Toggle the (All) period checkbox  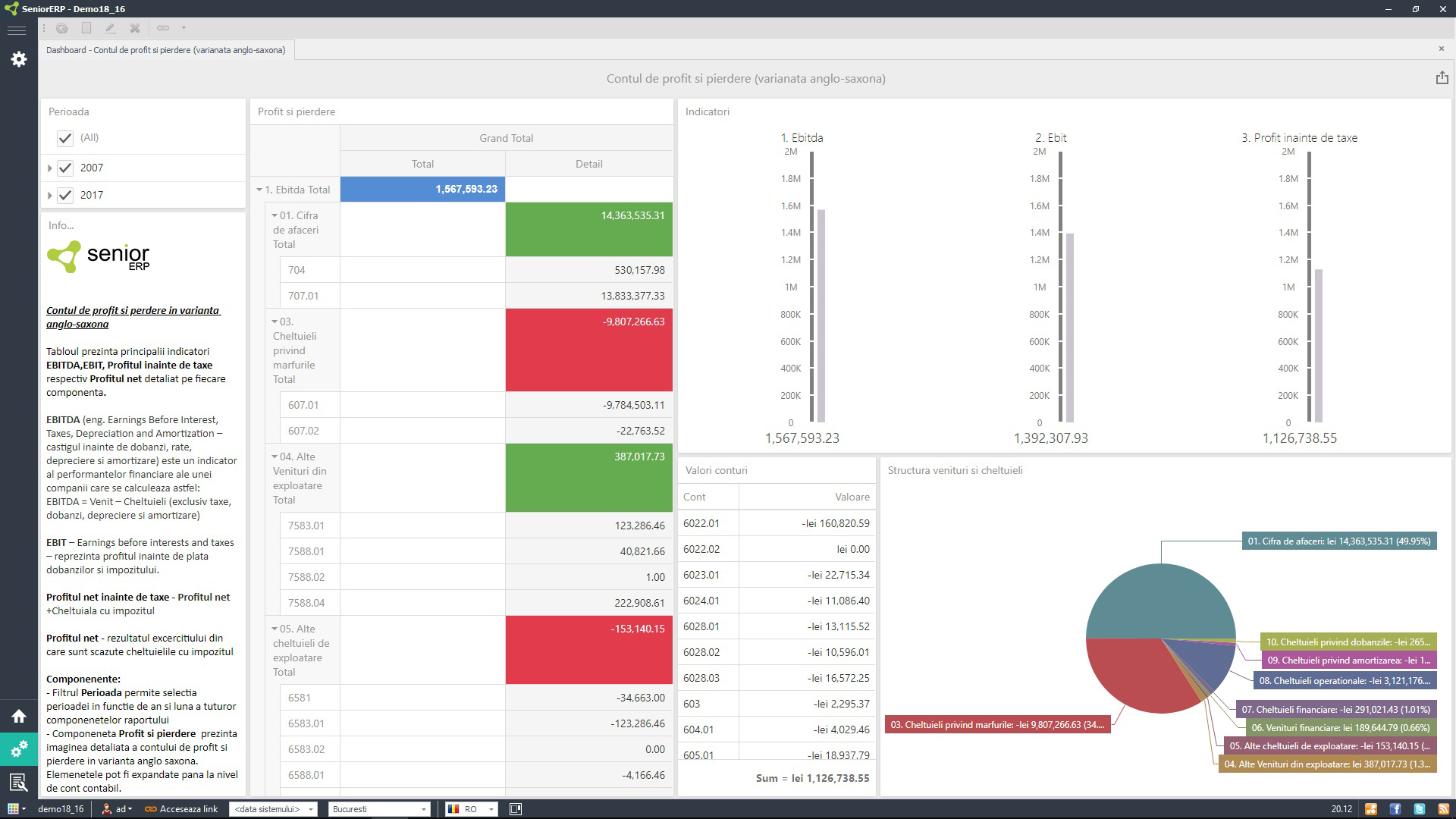(65, 138)
